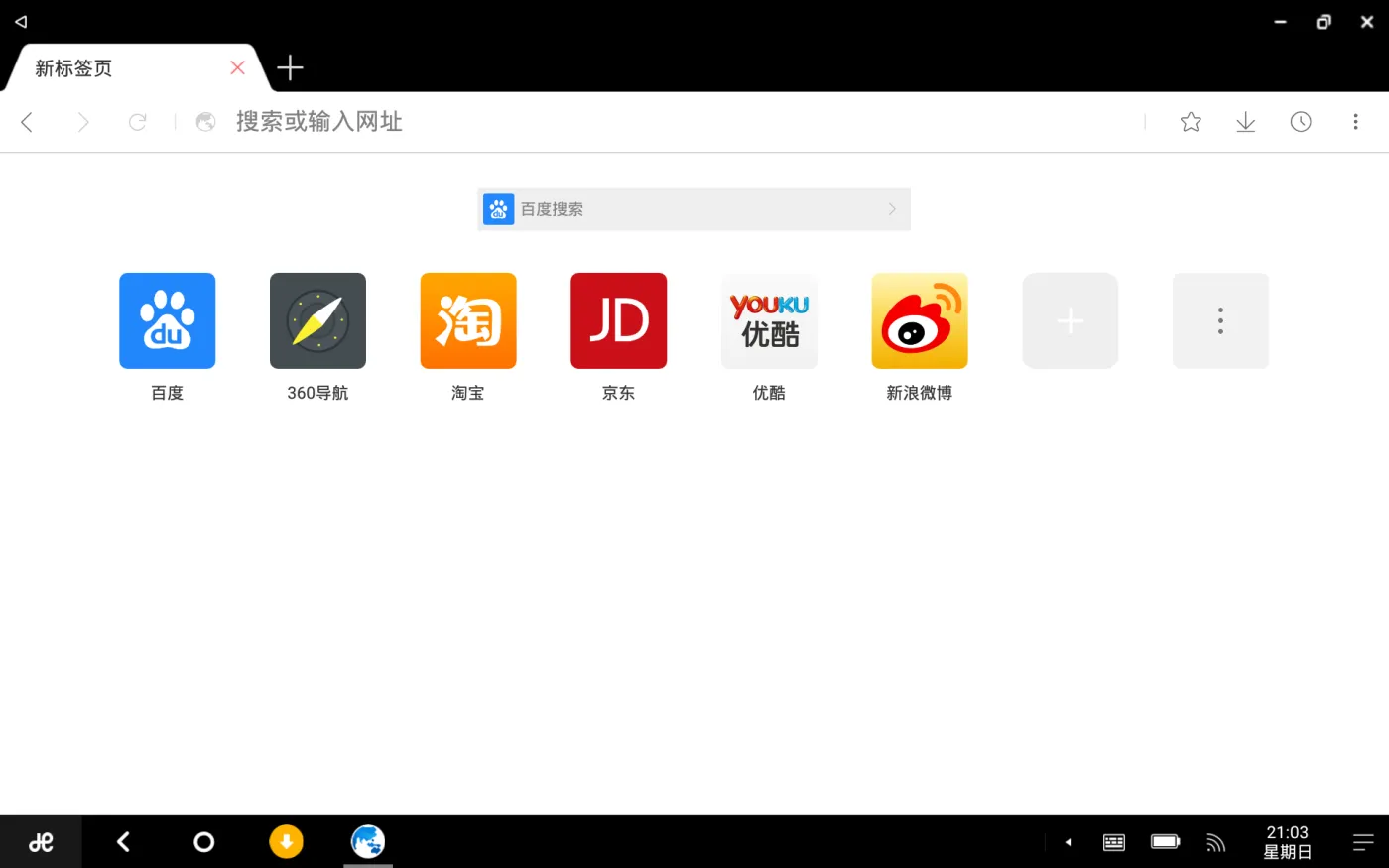Image resolution: width=1389 pixels, height=868 pixels.
Task: Open the Taobao (淘宝) shortcut tile
Action: (468, 320)
